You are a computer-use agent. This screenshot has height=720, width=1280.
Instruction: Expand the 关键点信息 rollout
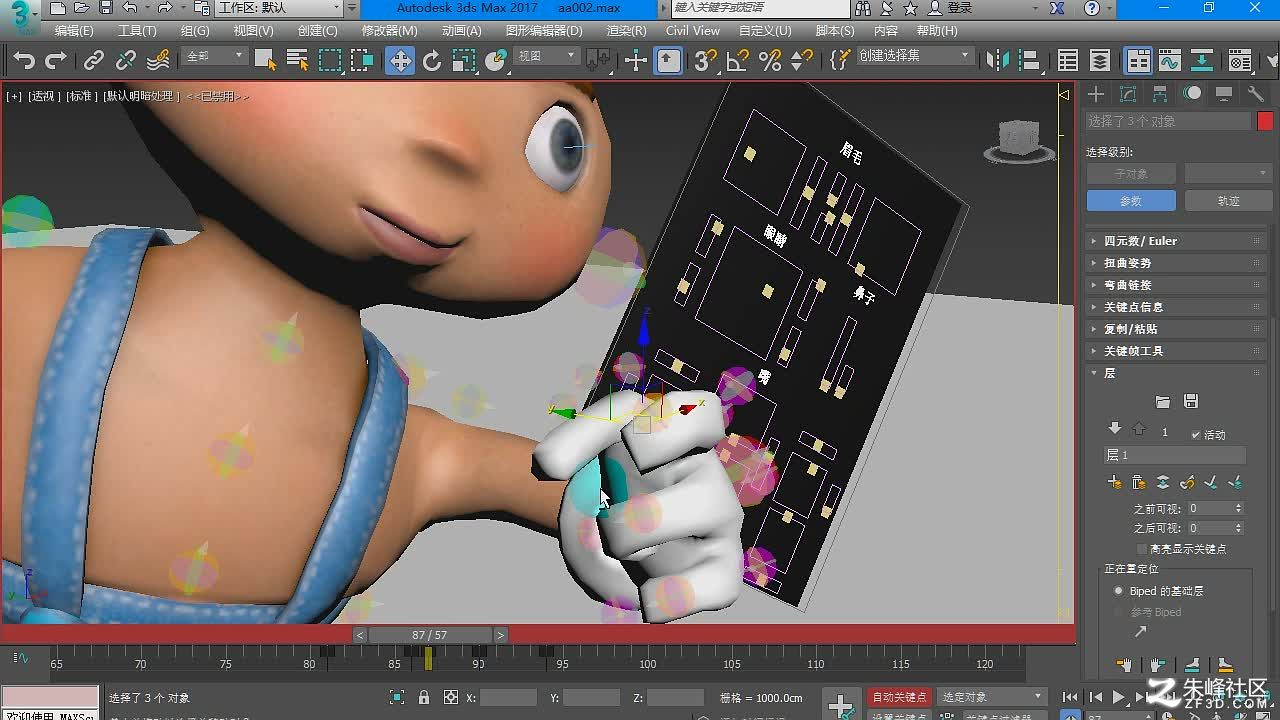pos(1175,307)
